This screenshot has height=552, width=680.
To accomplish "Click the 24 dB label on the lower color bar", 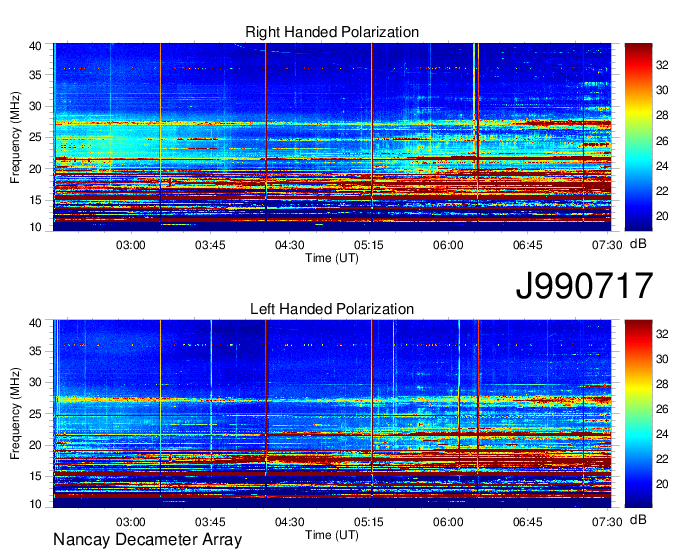I will coord(662,434).
